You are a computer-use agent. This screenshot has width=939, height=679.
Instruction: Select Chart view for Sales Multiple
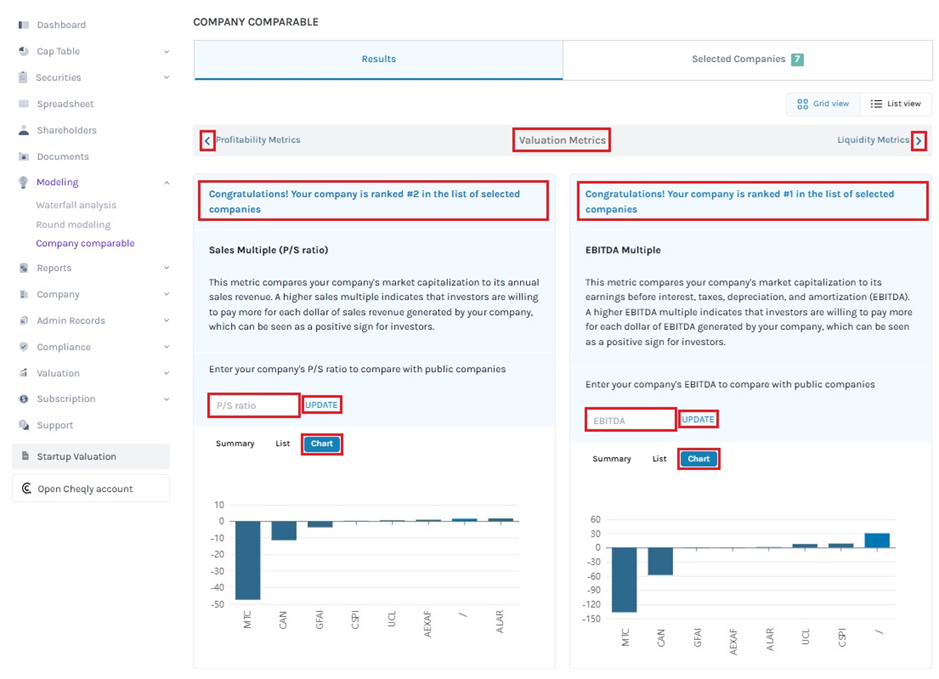click(322, 444)
